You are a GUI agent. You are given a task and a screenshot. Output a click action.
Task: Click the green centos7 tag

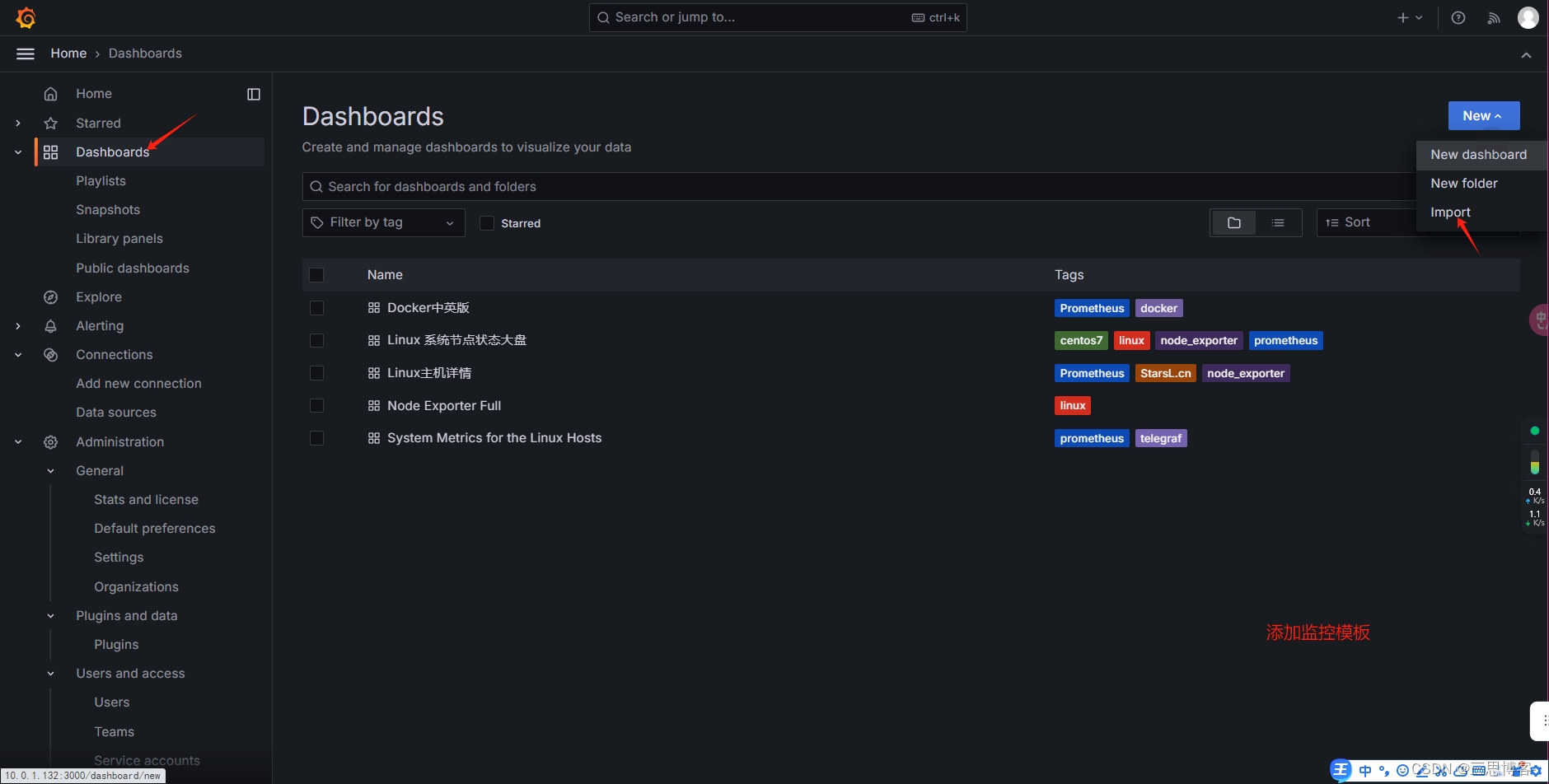coord(1081,341)
